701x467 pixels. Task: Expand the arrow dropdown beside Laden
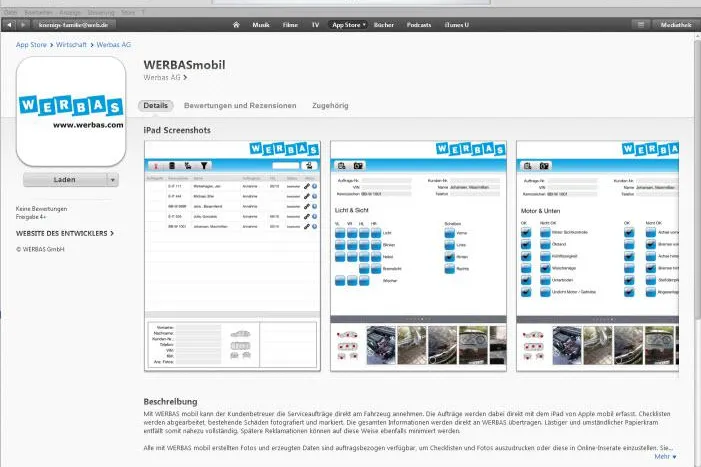coord(113,180)
